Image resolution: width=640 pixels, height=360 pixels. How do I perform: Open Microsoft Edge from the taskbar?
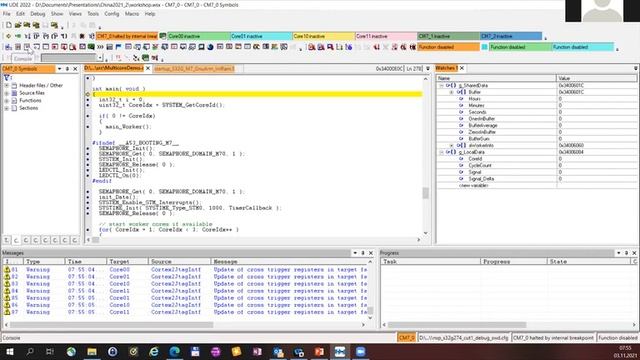point(174,351)
